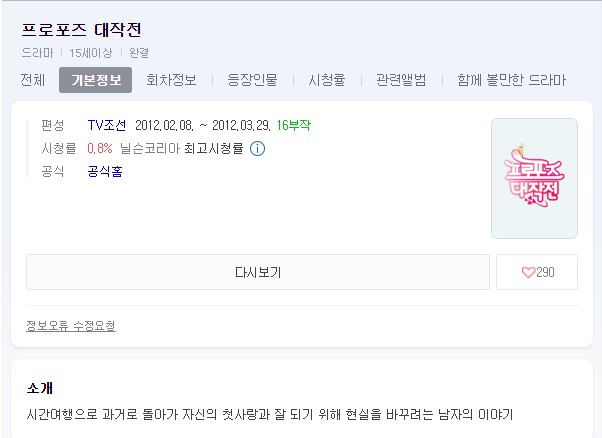The width and height of the screenshot is (602, 438).
Task: Click the 16부작 episode count text
Action: pyautogui.click(x=294, y=125)
